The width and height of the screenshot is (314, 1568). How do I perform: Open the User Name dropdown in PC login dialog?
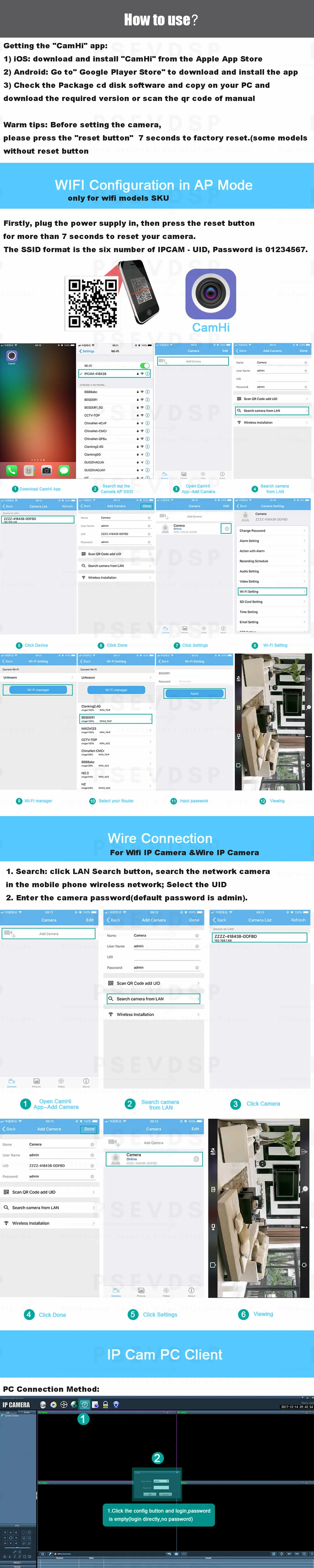click(161, 1480)
